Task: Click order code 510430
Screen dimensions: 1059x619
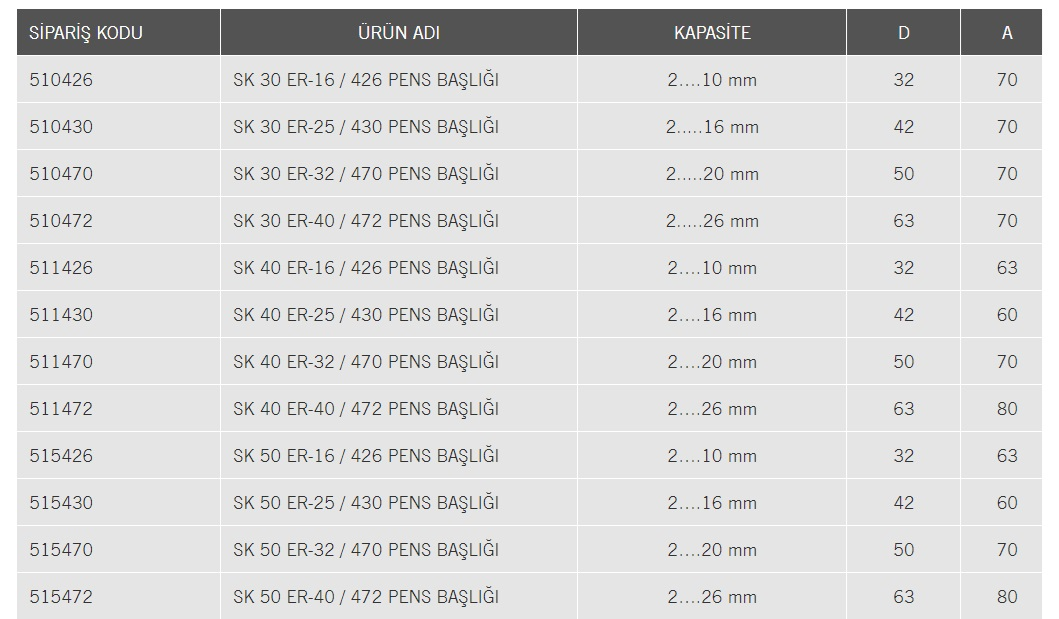Action: (x=61, y=127)
